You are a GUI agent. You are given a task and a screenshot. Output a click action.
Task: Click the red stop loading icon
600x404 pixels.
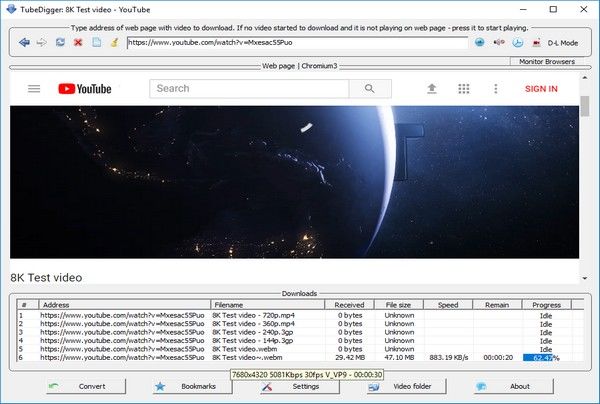click(78, 43)
